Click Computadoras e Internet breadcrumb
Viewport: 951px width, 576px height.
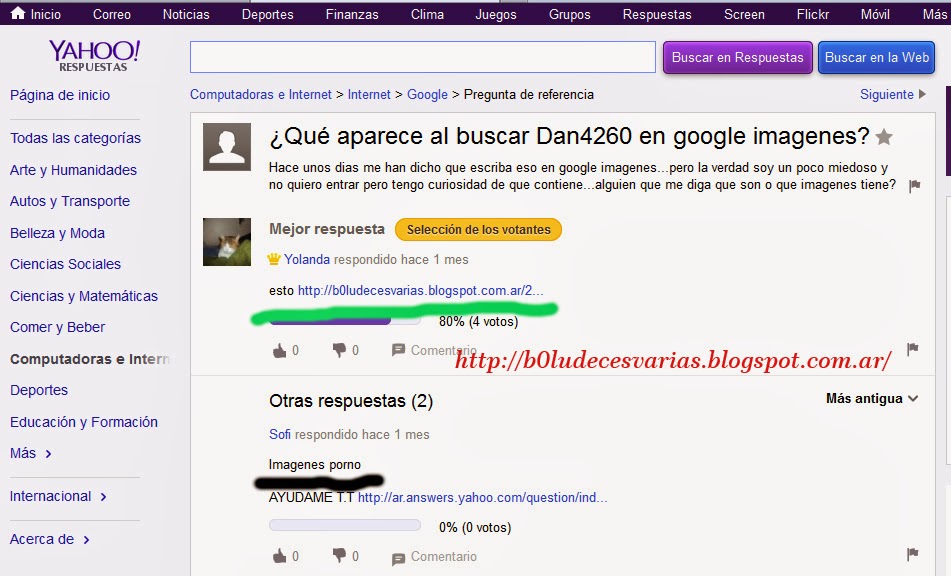click(261, 95)
